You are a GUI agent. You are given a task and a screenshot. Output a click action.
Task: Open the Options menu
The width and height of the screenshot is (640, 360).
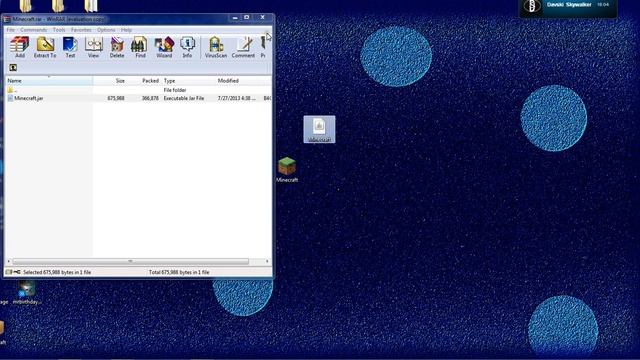tap(106, 30)
